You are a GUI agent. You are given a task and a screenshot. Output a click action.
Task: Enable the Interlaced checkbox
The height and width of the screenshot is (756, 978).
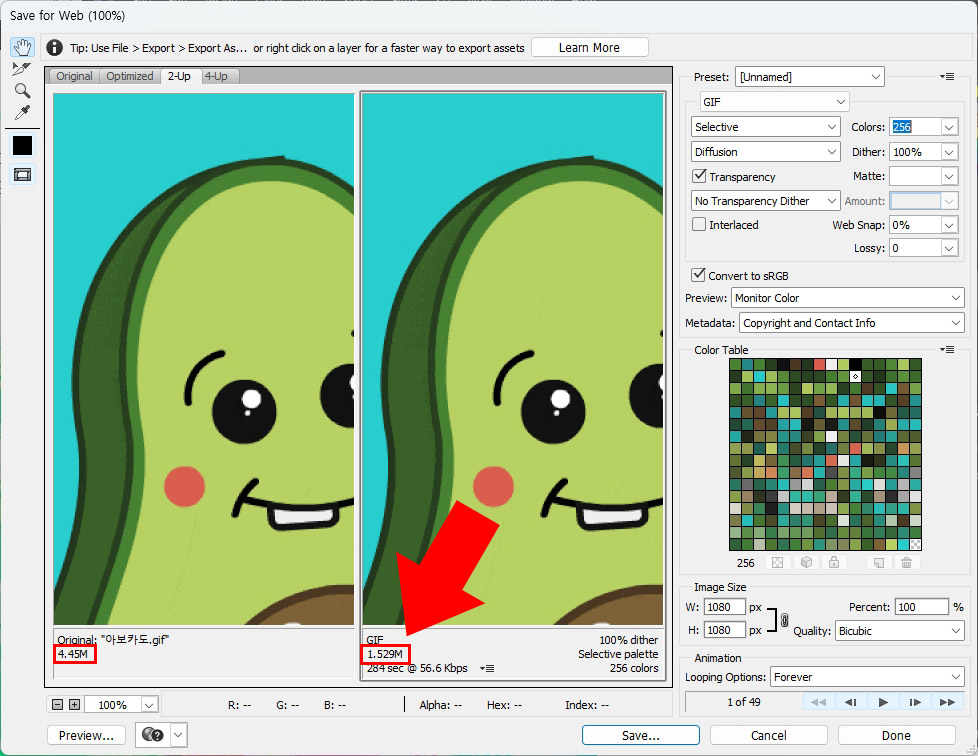coord(699,224)
